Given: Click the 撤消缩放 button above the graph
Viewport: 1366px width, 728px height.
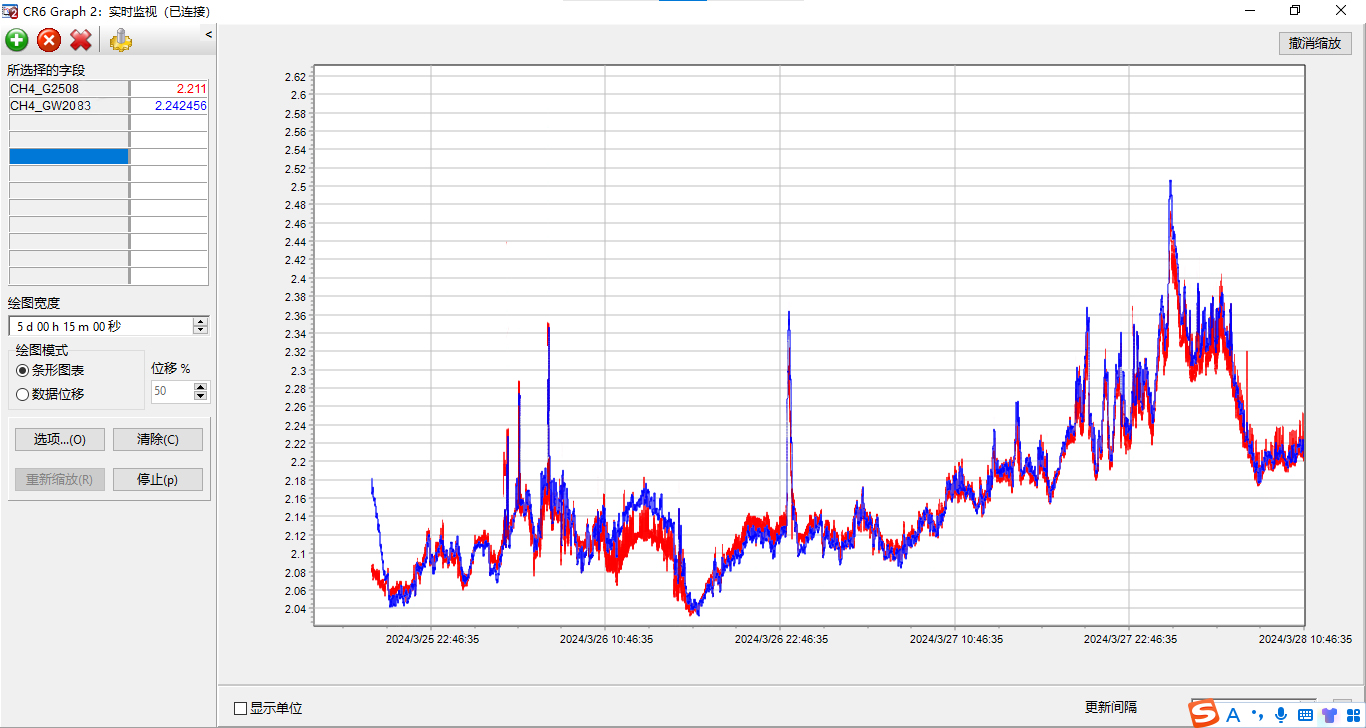Looking at the screenshot, I should click(x=1315, y=43).
